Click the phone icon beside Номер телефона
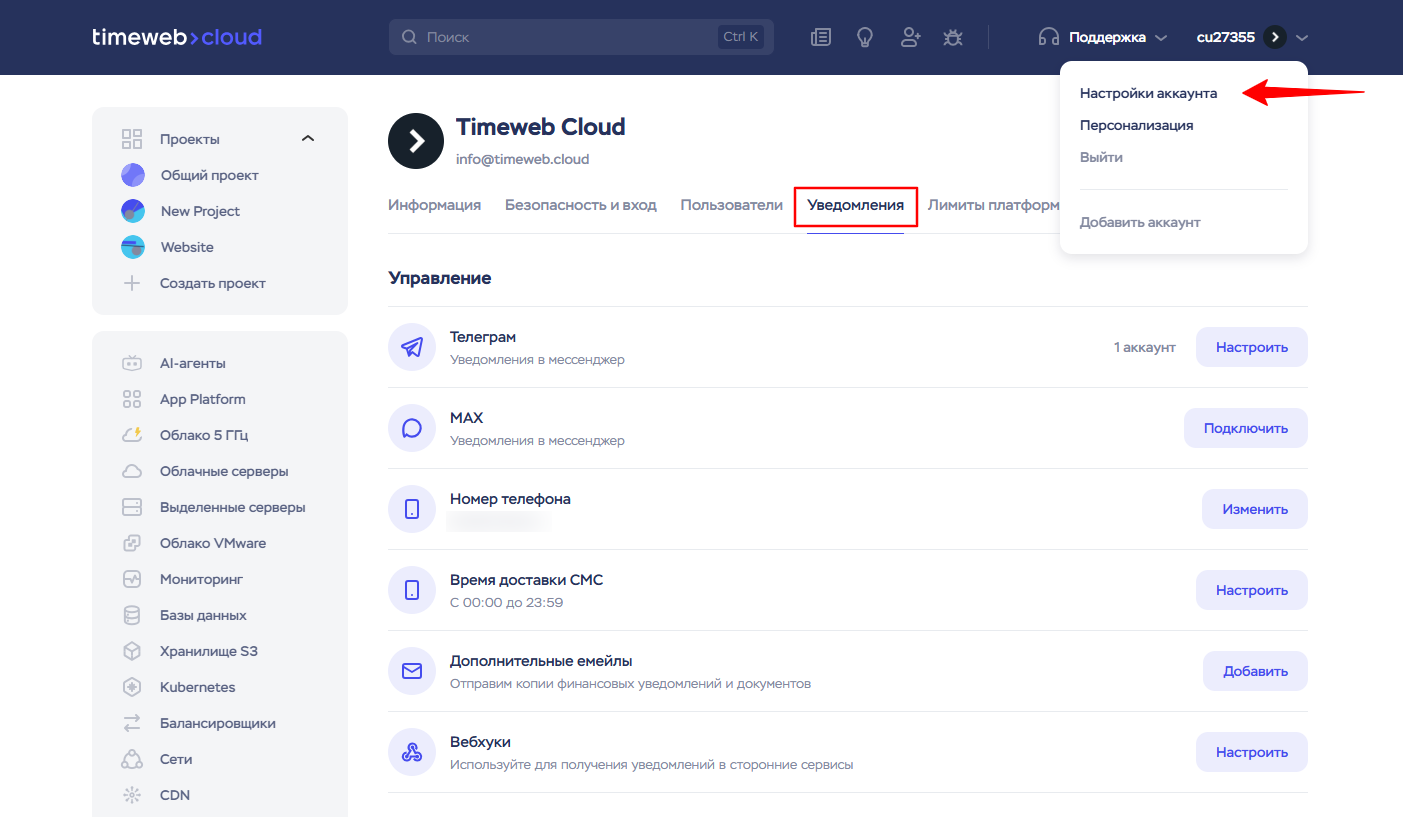 412,509
